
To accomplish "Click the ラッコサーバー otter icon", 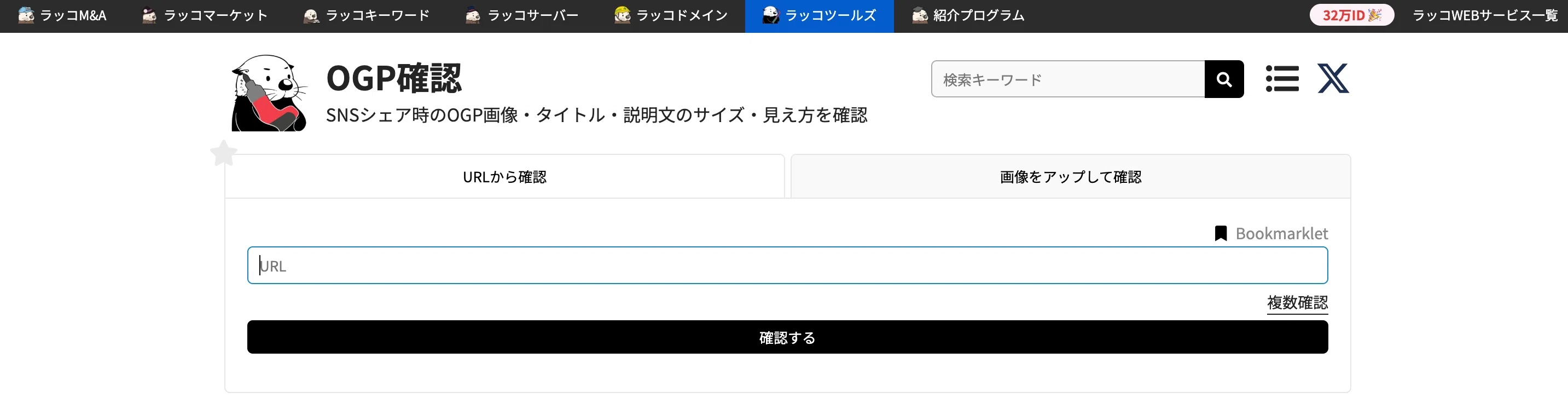I will point(473,15).
